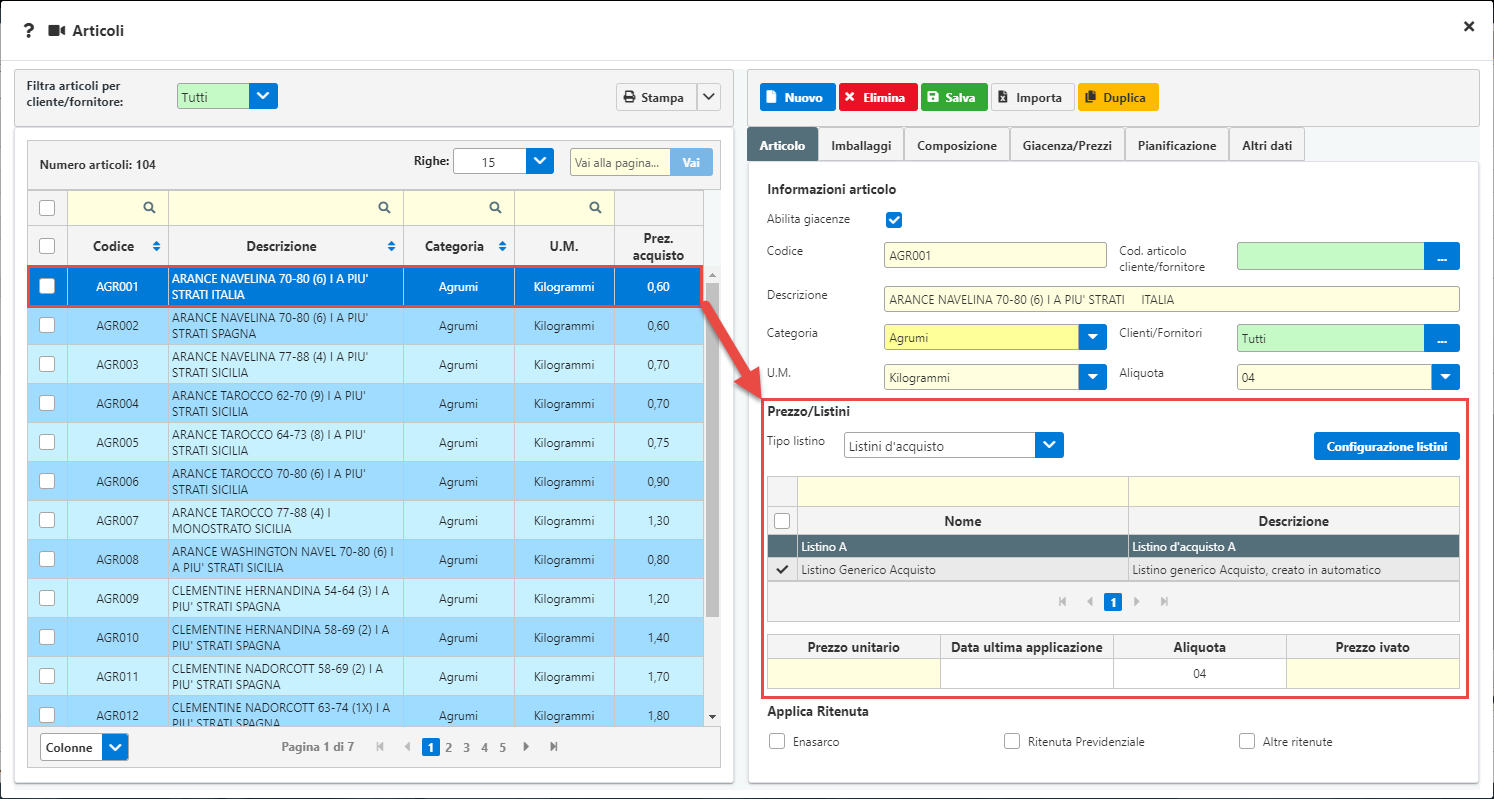Click the Vai alla pagina input field
This screenshot has width=1494, height=799.
pyautogui.click(x=619, y=162)
